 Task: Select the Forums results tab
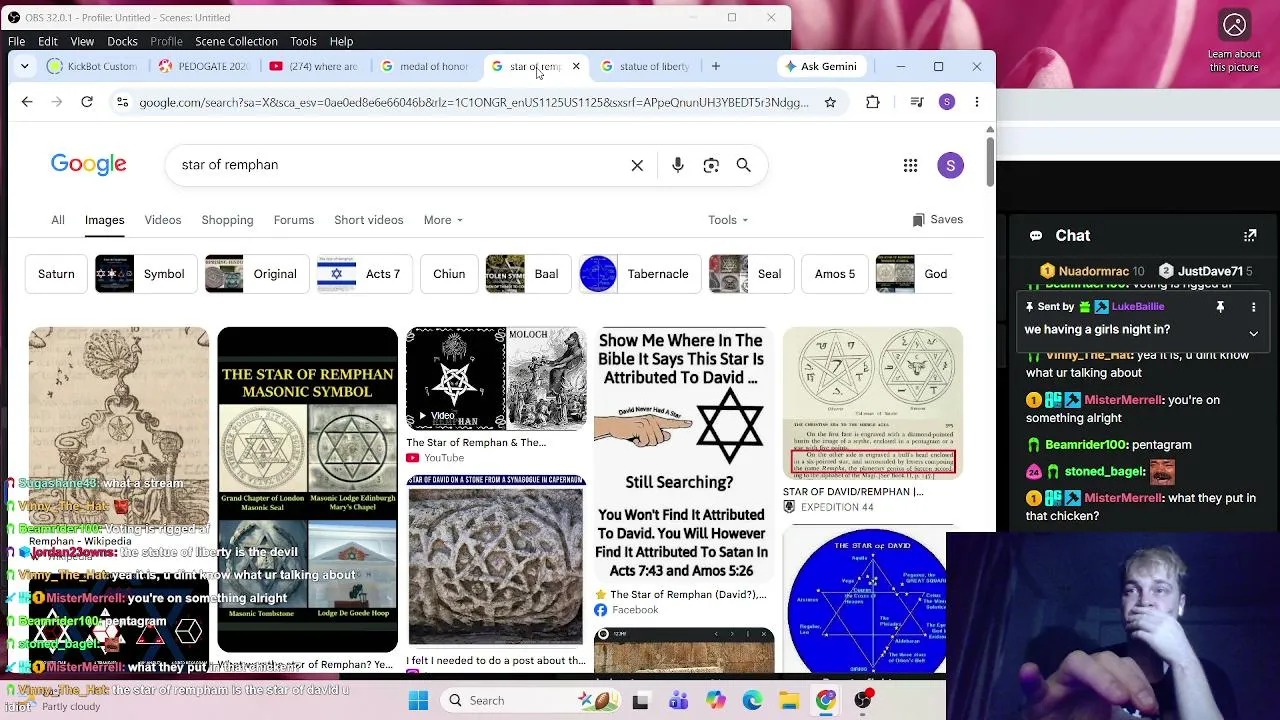tap(294, 220)
